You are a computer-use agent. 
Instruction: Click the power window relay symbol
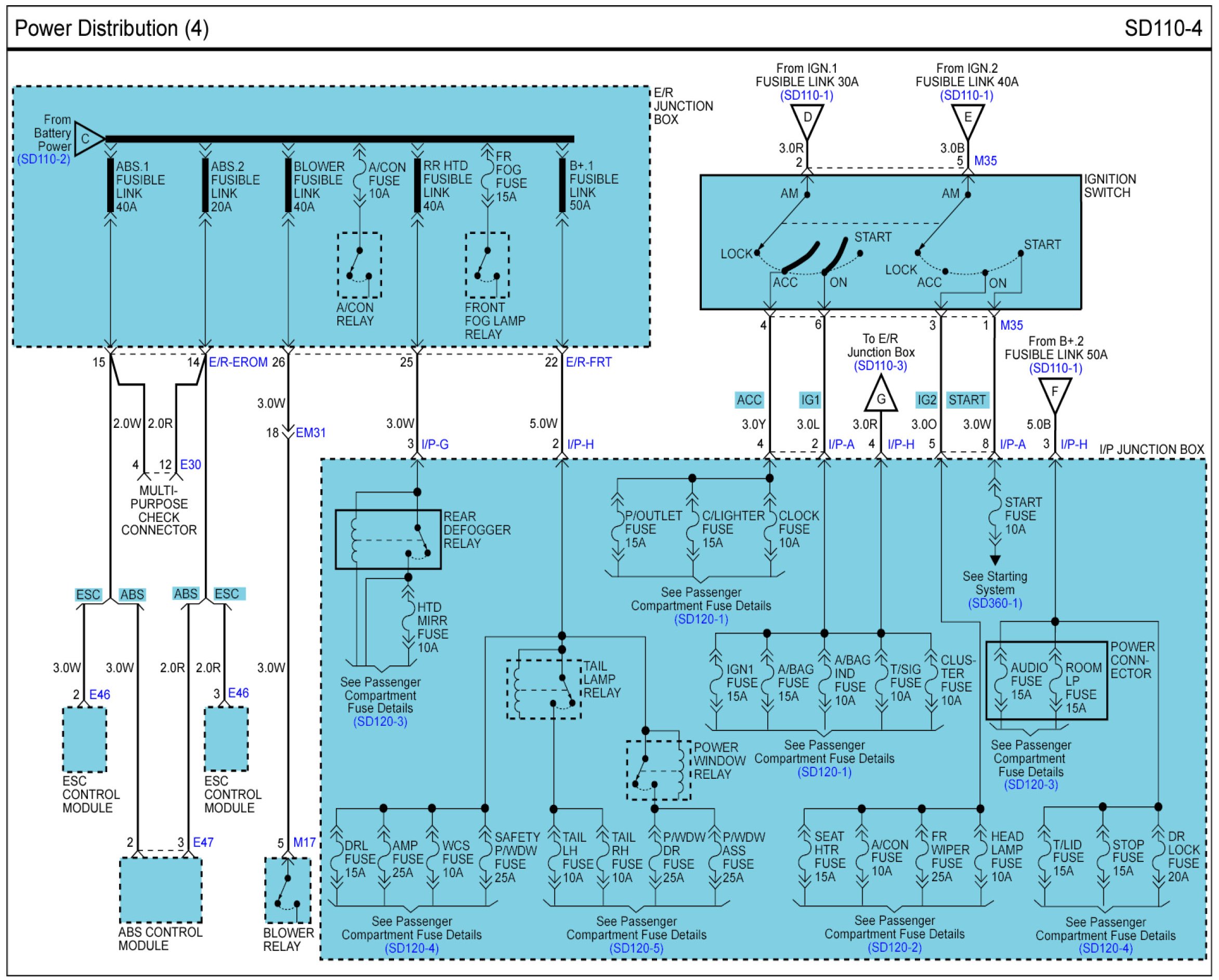(658, 770)
